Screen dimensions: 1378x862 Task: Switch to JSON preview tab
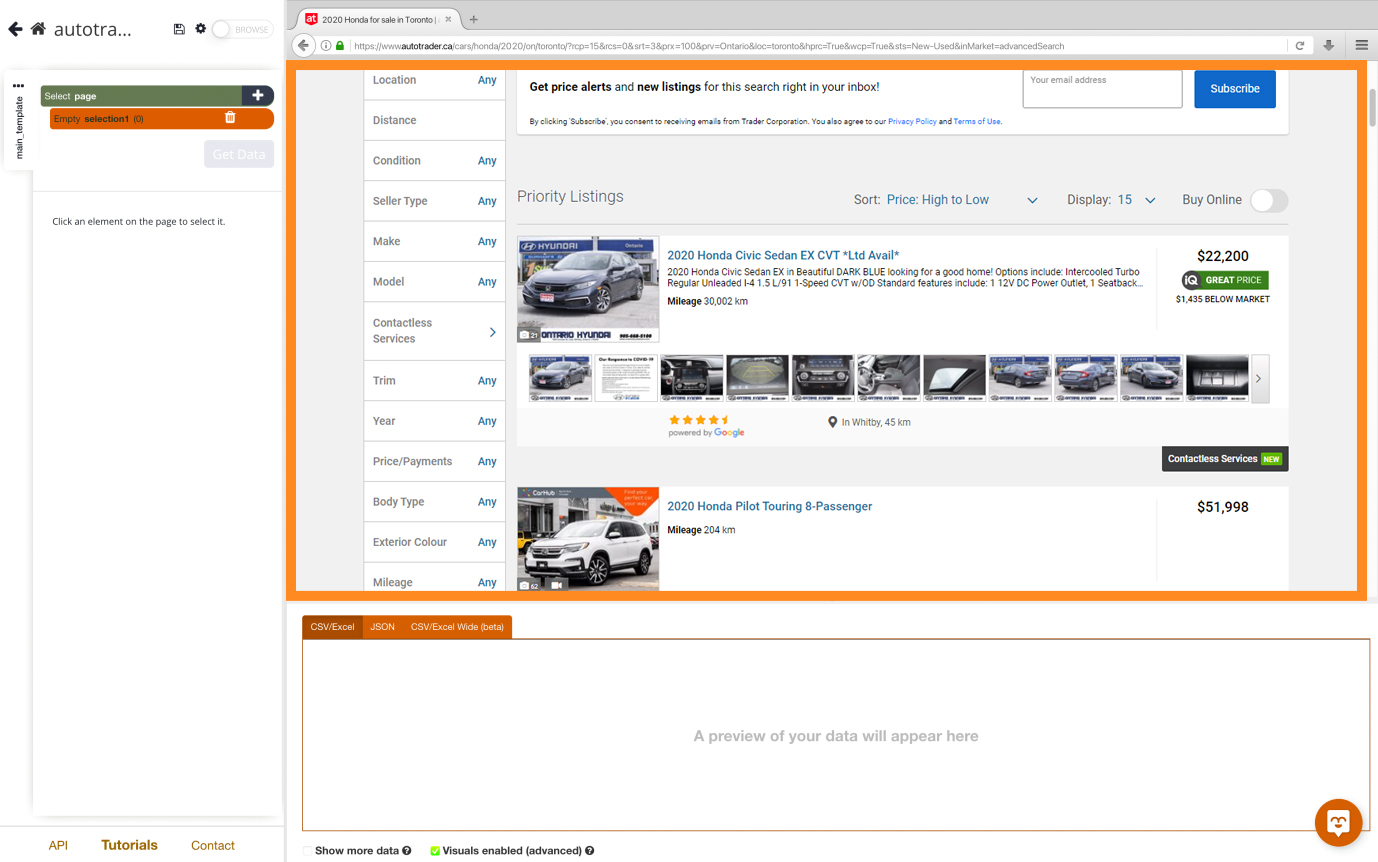tap(382, 627)
